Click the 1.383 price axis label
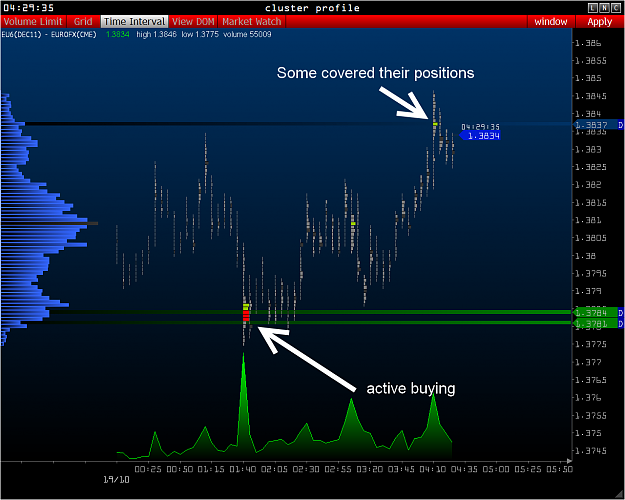625x500 pixels. [588, 149]
